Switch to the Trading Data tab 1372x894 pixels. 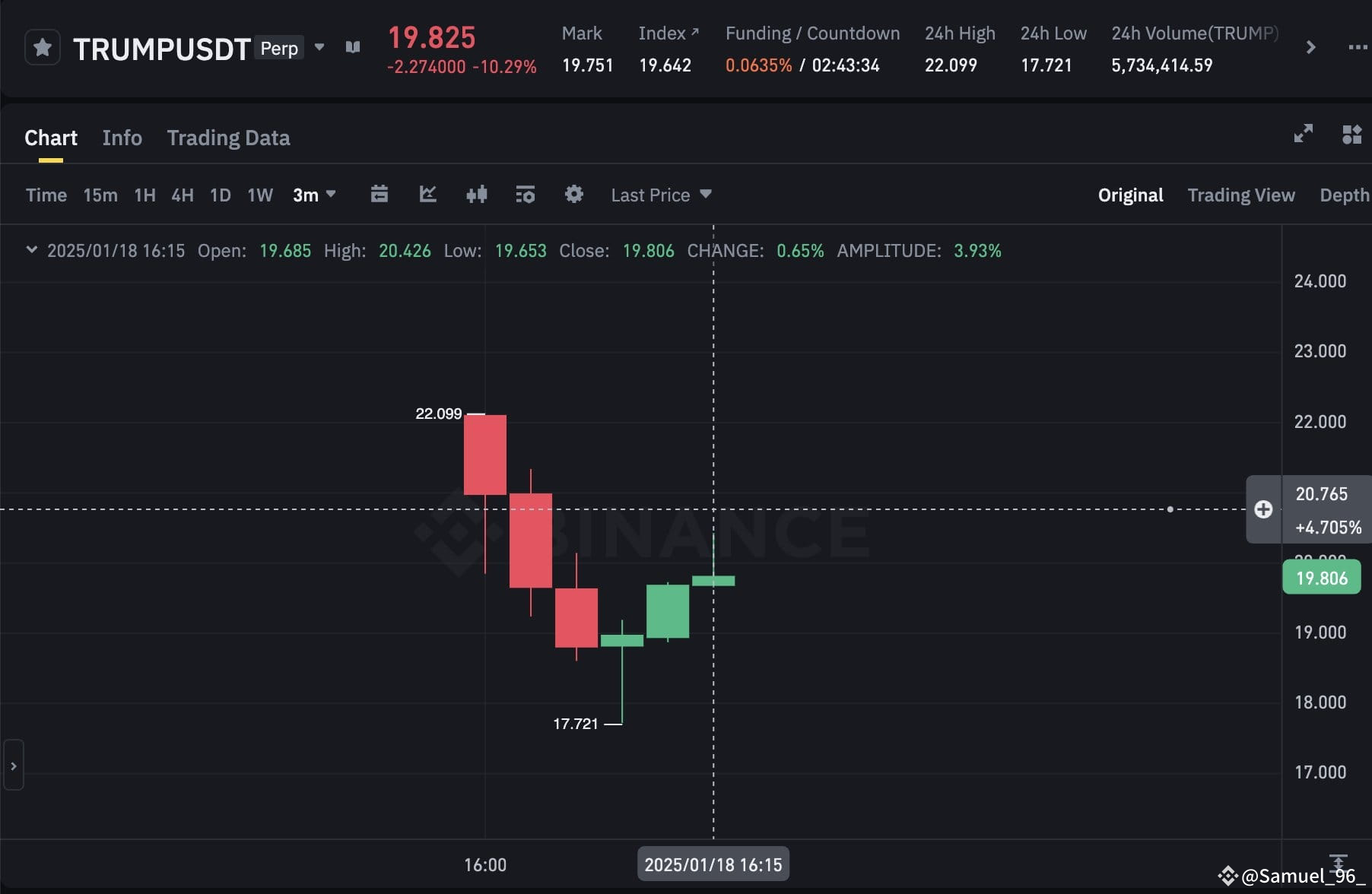coord(228,138)
